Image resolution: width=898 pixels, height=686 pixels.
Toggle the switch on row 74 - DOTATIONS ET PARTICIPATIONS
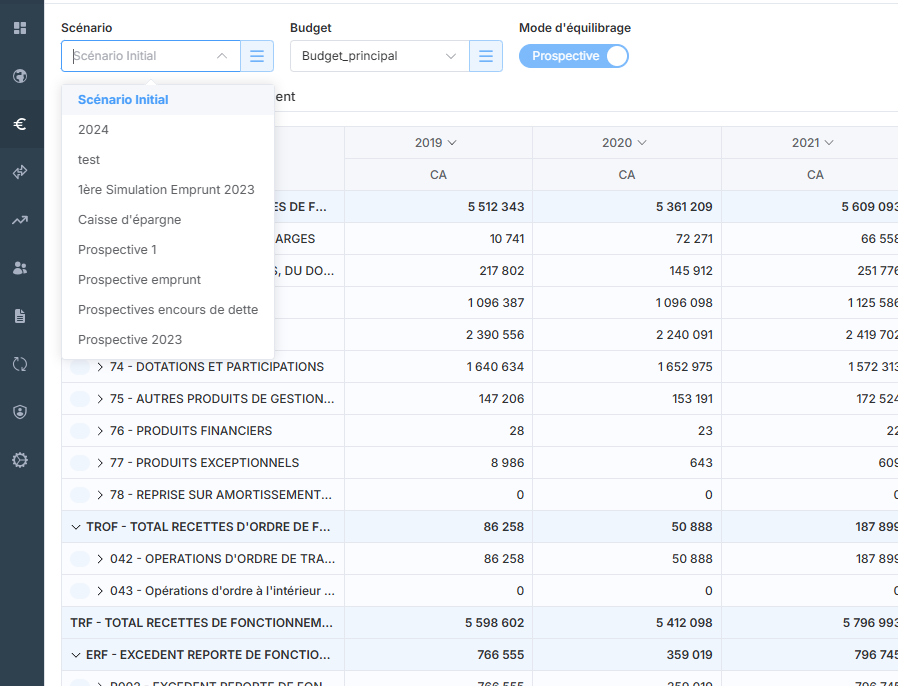click(x=80, y=367)
